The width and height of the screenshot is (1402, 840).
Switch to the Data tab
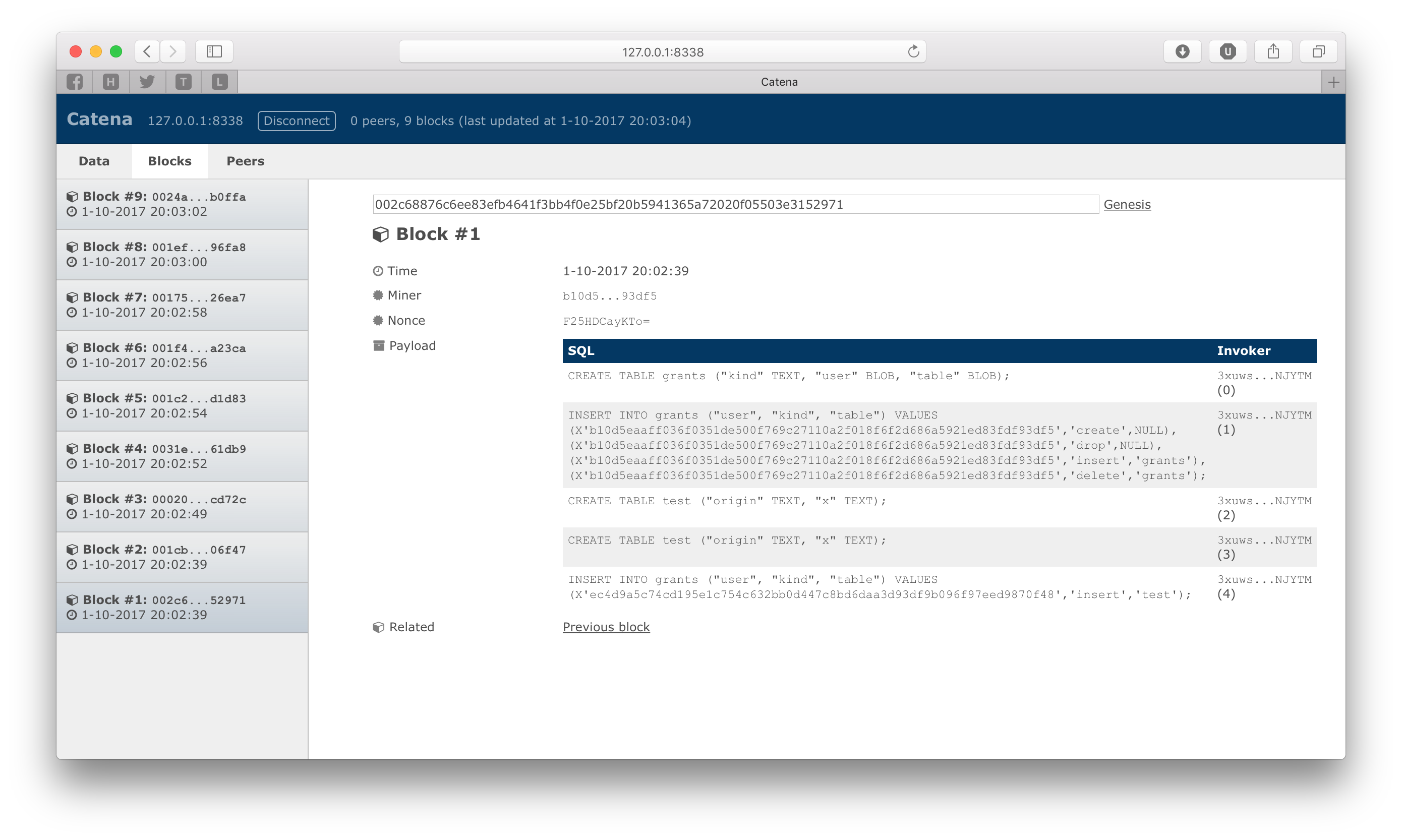(93, 161)
